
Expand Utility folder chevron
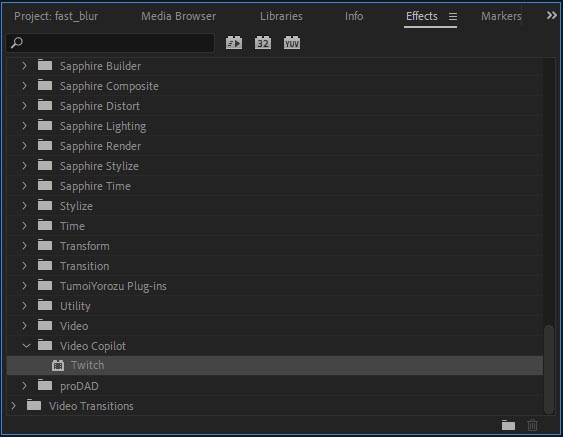[x=24, y=306]
